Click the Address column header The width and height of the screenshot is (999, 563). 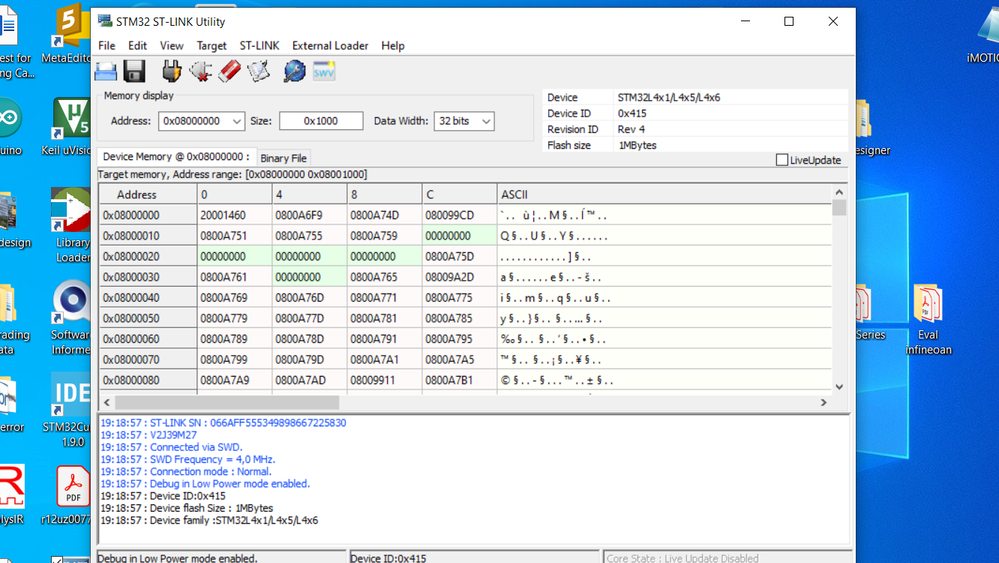148,194
